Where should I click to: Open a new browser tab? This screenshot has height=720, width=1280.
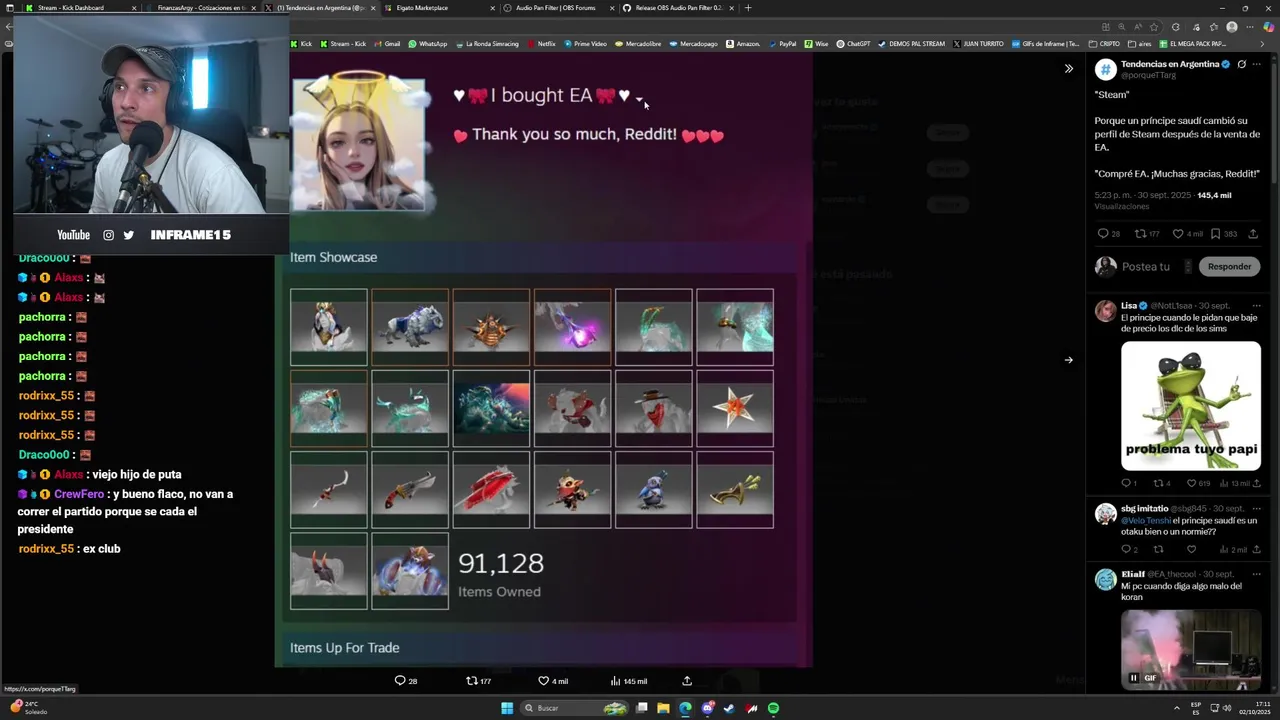(x=748, y=8)
